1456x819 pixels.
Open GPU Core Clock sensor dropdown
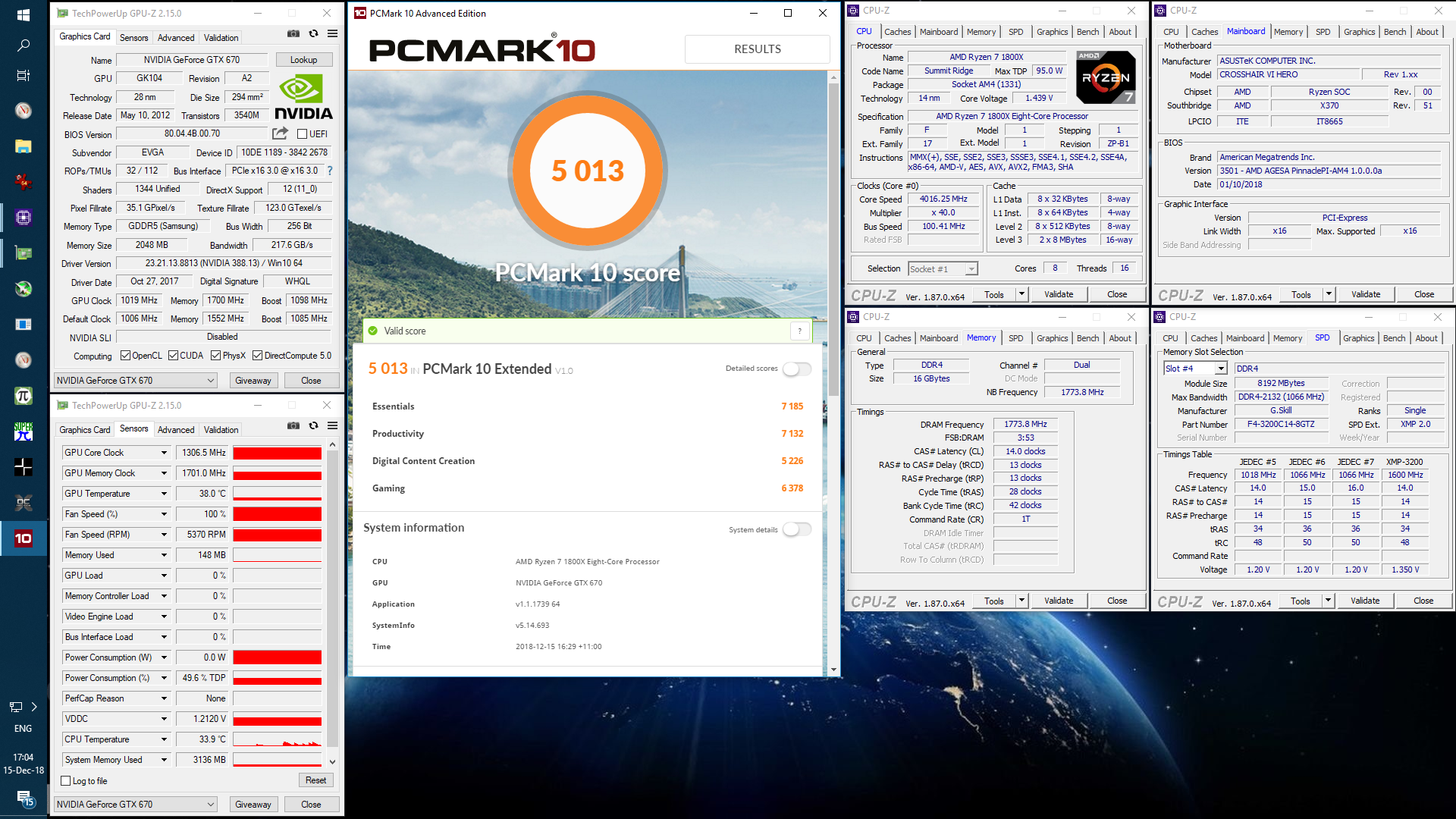(164, 453)
